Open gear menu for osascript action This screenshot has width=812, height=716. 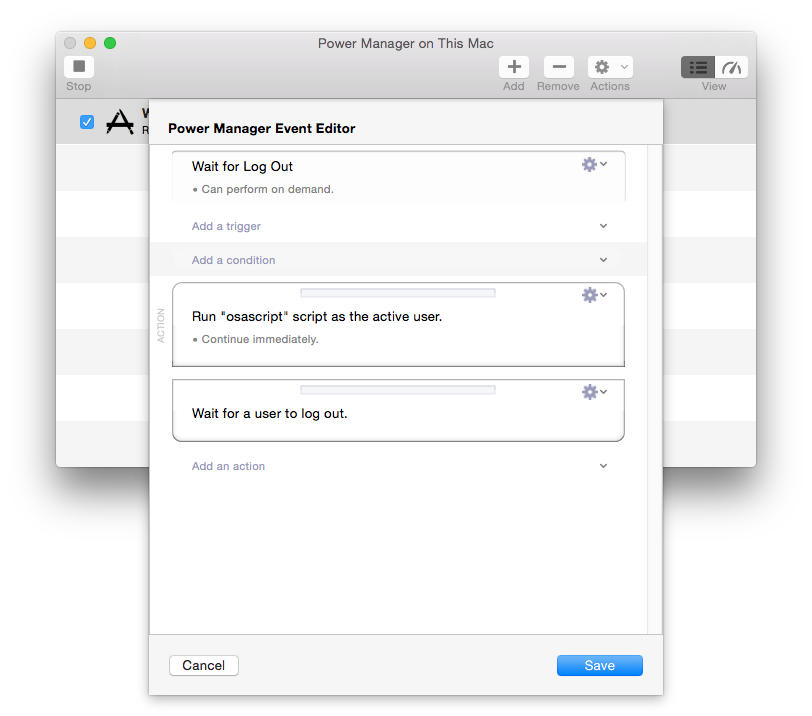pyautogui.click(x=594, y=295)
